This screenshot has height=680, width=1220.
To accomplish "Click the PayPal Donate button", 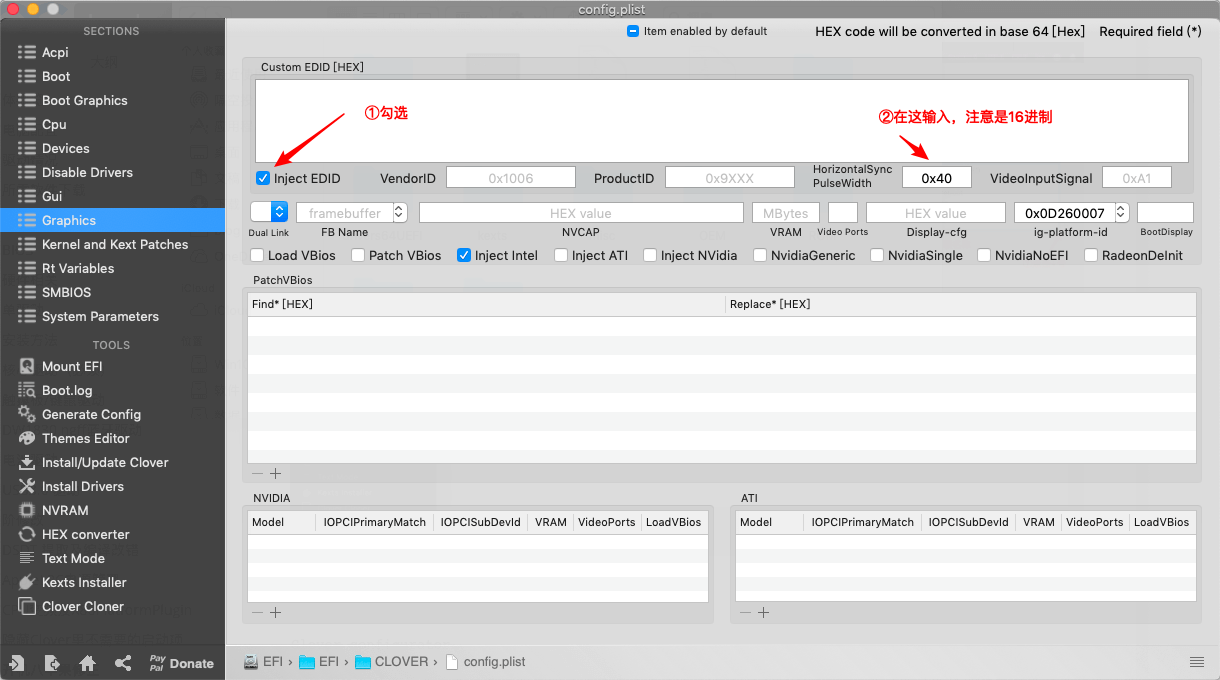I will point(181,663).
